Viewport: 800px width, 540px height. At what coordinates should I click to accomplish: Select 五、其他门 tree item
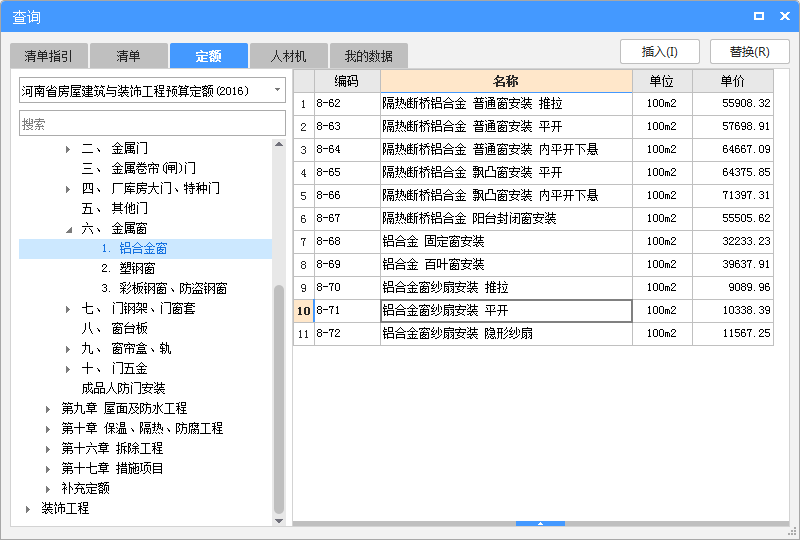pos(114,208)
